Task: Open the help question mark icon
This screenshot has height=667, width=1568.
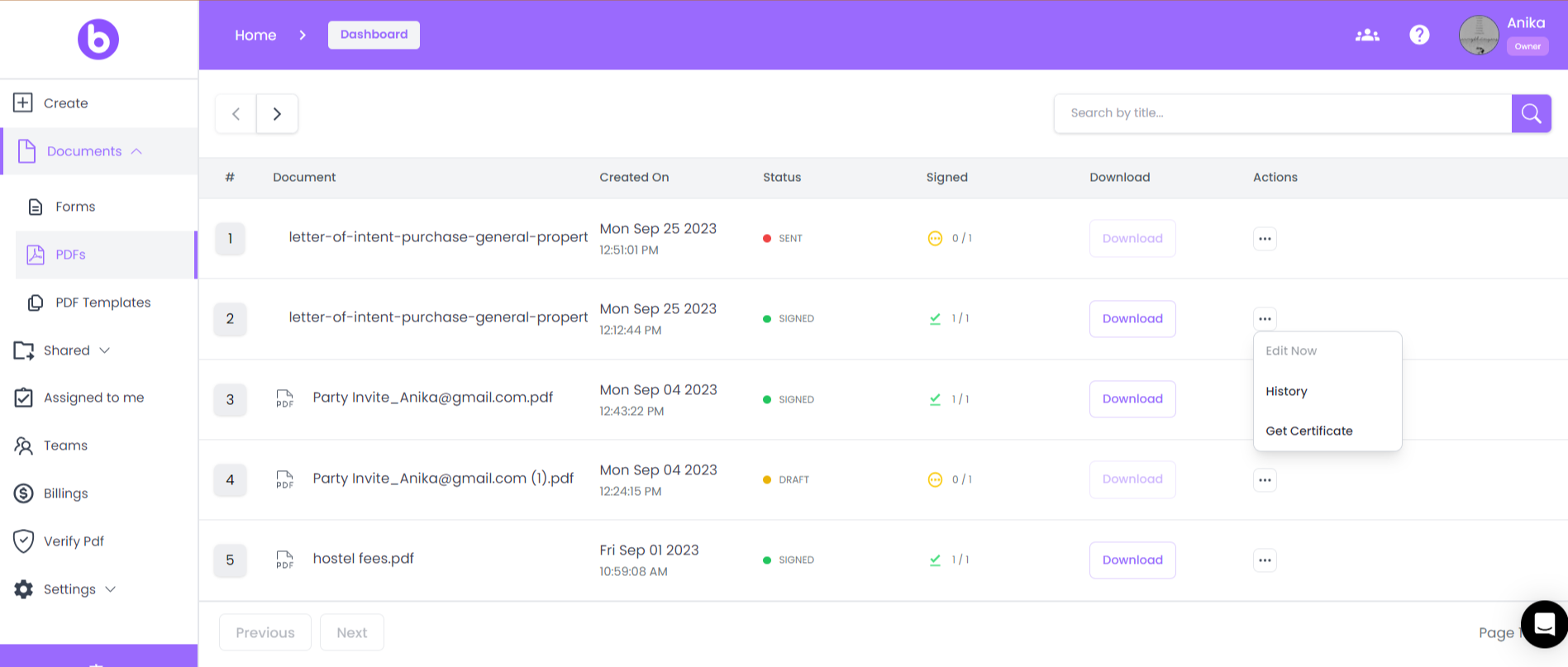Action: [1419, 35]
